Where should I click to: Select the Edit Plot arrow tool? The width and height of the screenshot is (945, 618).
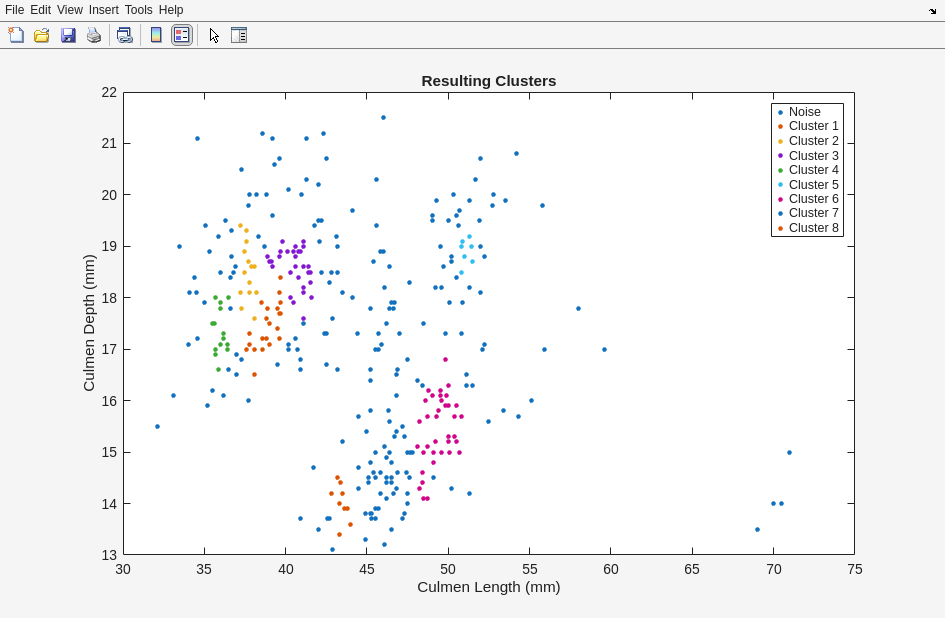click(x=214, y=35)
